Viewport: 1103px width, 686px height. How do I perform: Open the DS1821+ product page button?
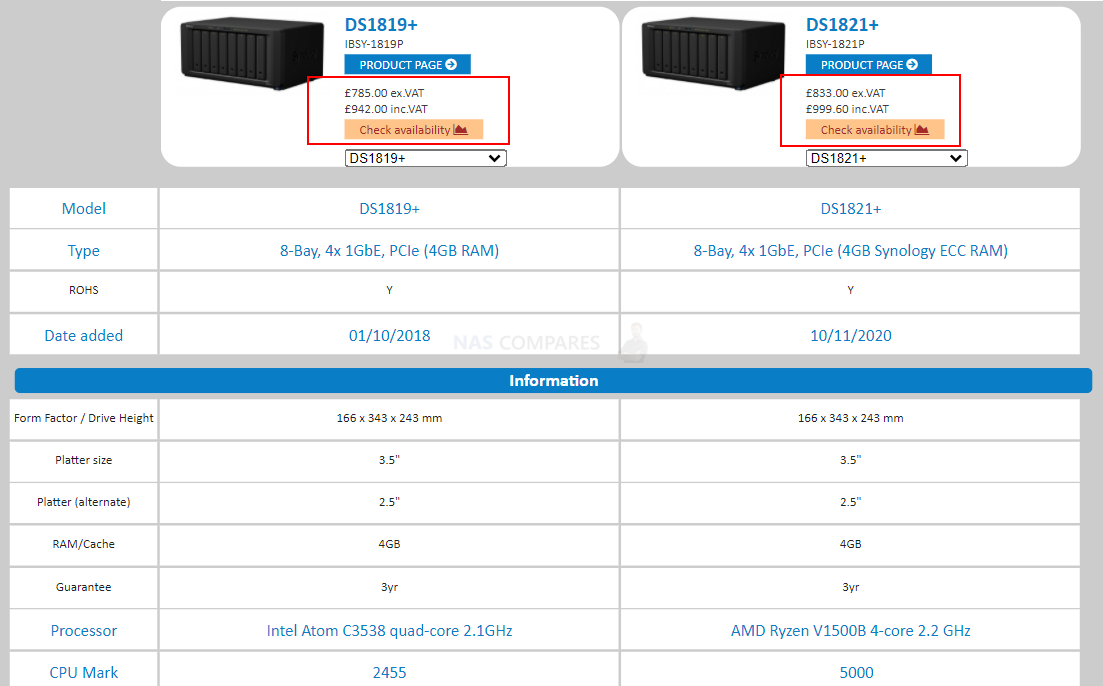(x=869, y=65)
